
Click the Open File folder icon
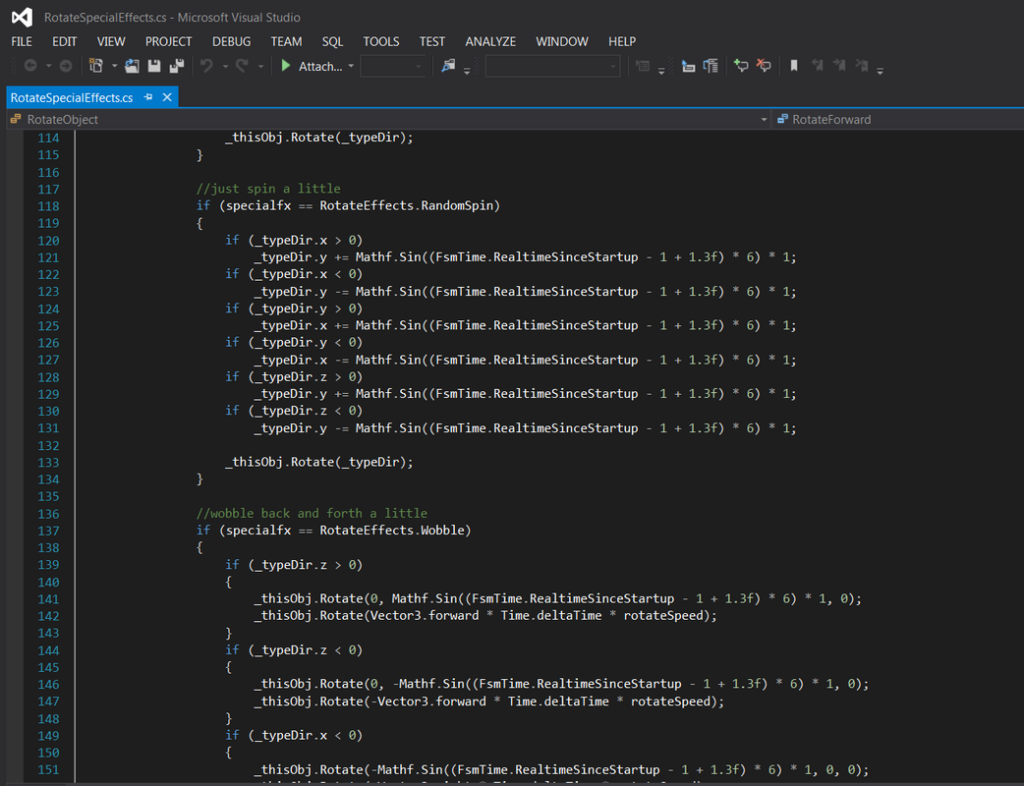tap(132, 66)
